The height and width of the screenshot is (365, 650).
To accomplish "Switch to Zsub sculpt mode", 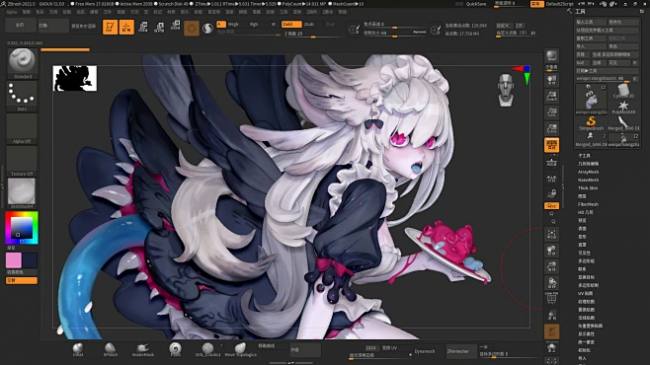I will [x=309, y=24].
